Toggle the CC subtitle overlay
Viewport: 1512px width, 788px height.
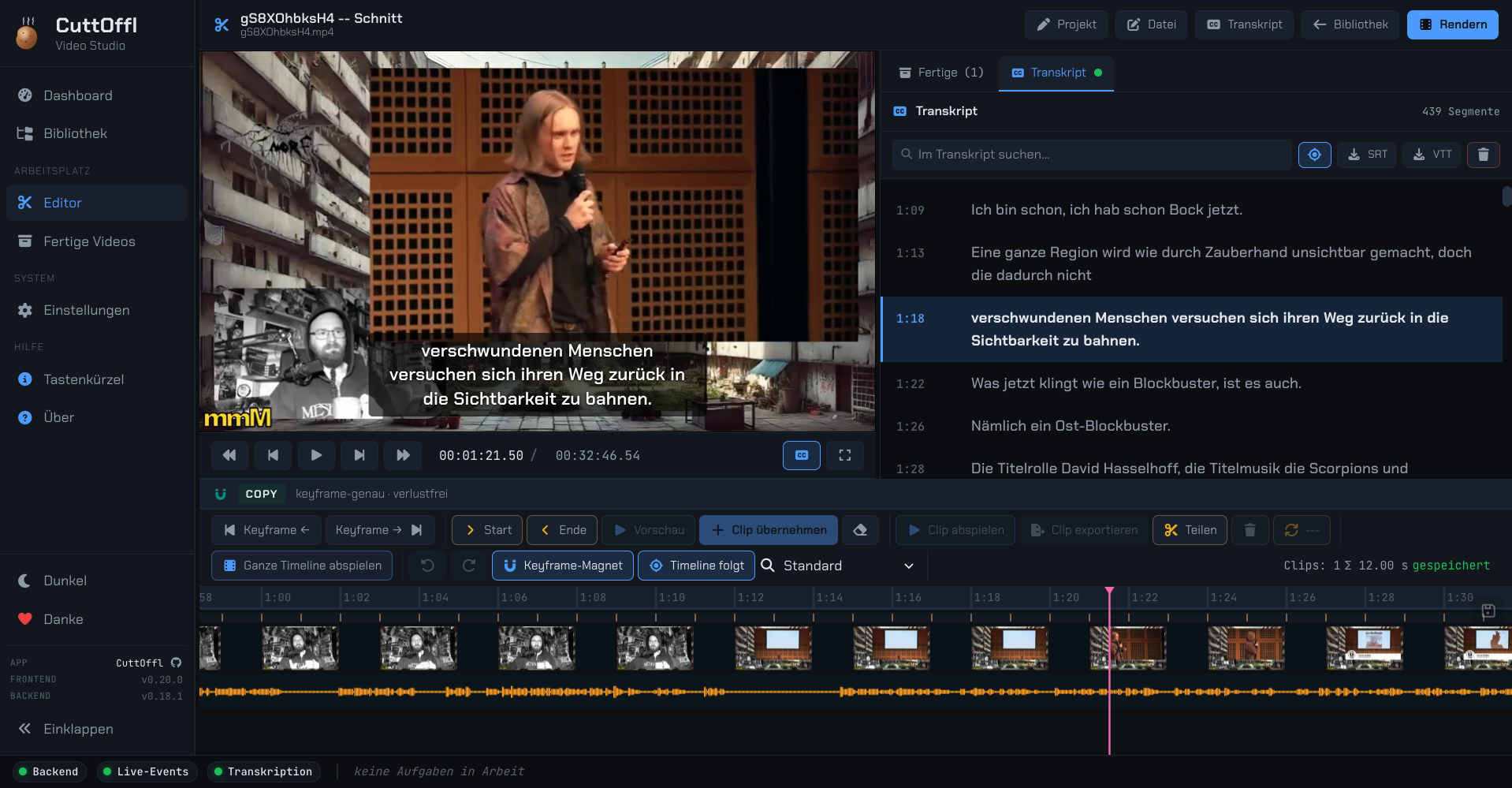[802, 455]
